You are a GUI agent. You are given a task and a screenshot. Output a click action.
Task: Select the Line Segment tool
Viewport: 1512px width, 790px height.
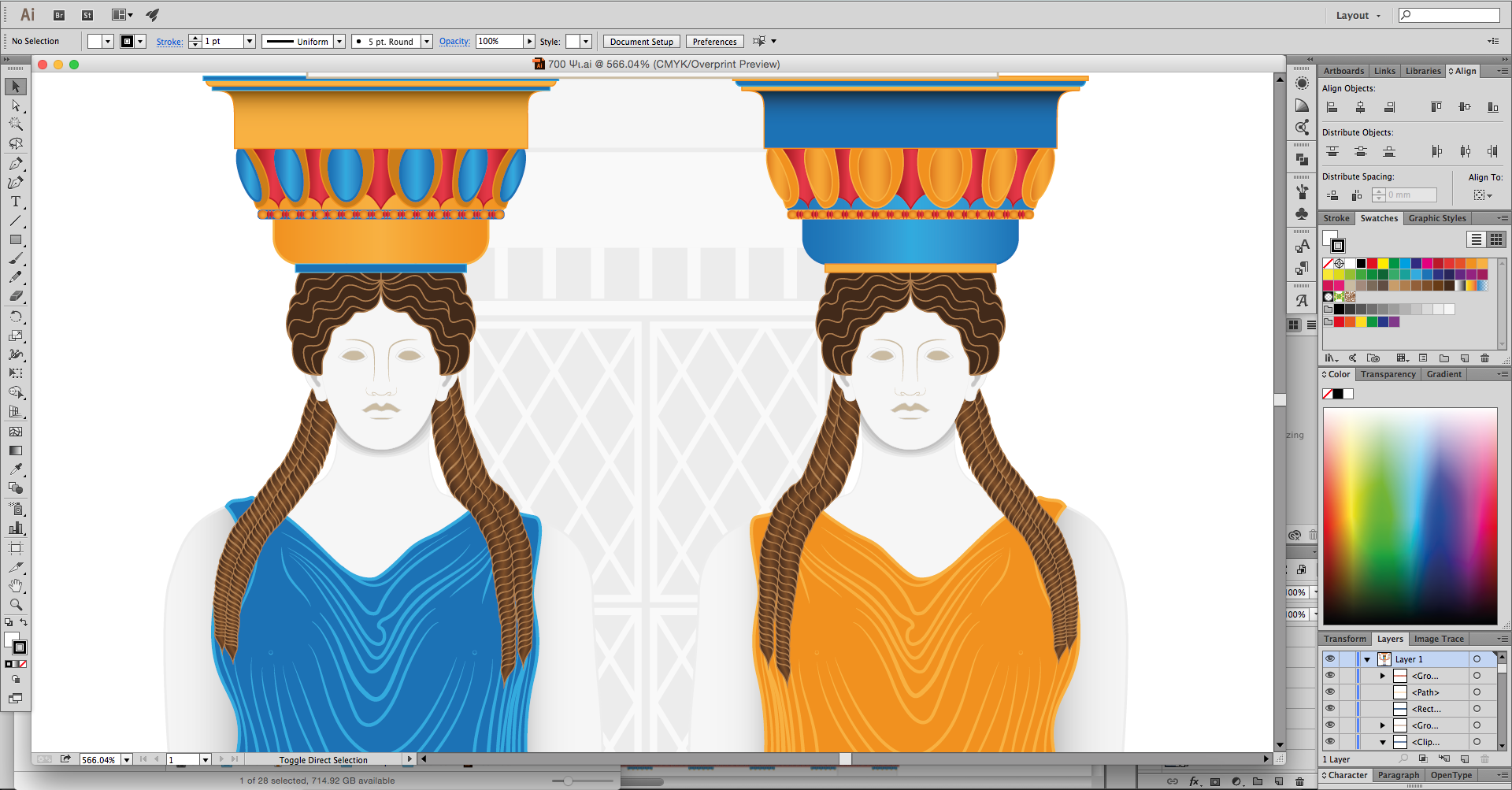[16, 221]
